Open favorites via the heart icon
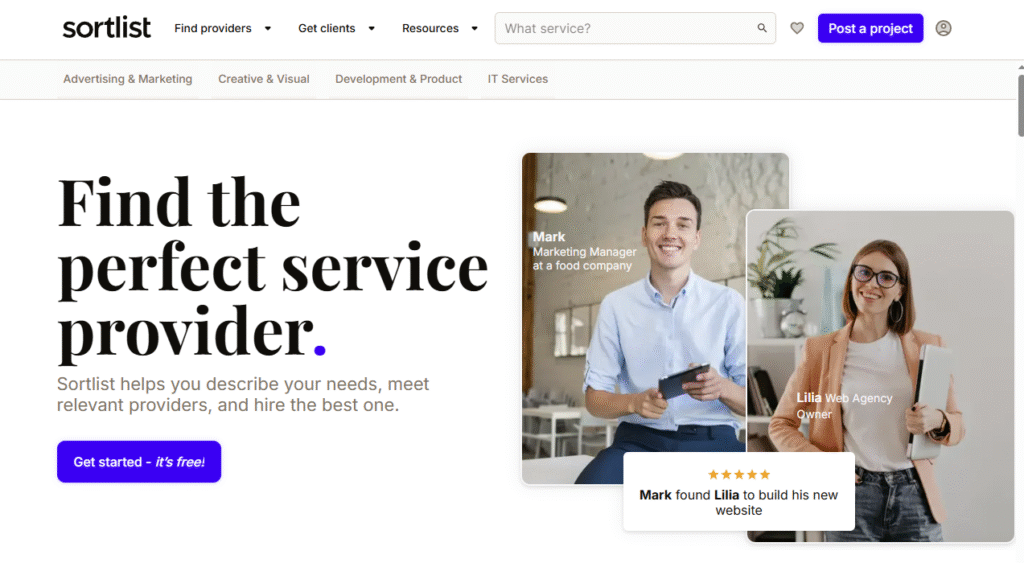This screenshot has width=1024, height=563. (797, 28)
